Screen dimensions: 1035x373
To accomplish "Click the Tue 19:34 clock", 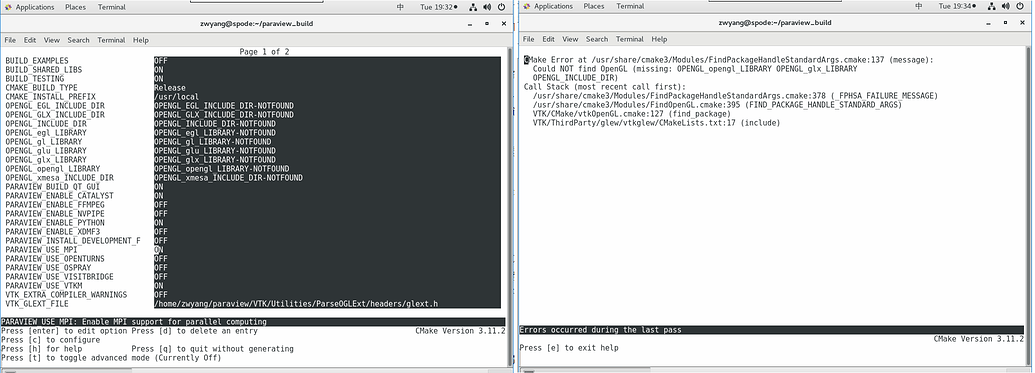I will [x=955, y=7].
